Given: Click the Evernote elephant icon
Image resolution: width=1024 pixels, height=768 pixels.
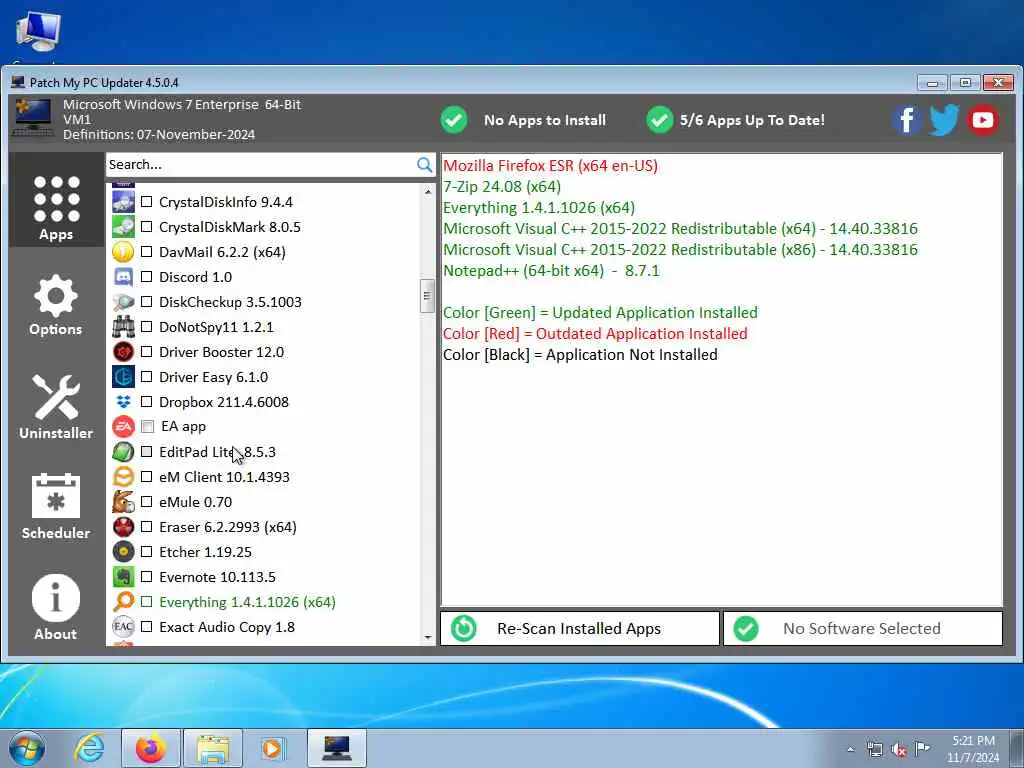Looking at the screenshot, I should coord(123,577).
